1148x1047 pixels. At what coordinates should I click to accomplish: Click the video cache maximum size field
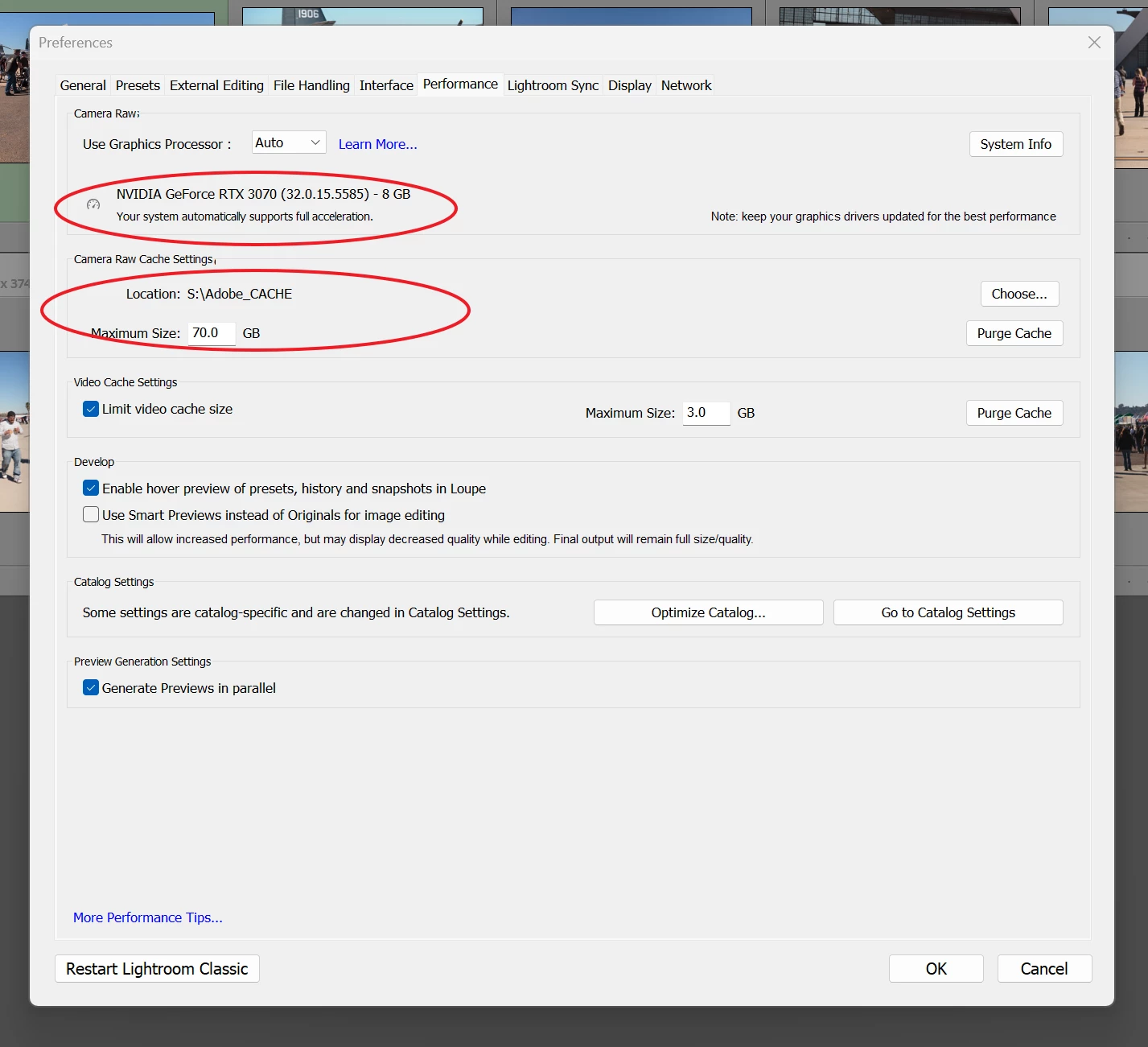tap(706, 413)
